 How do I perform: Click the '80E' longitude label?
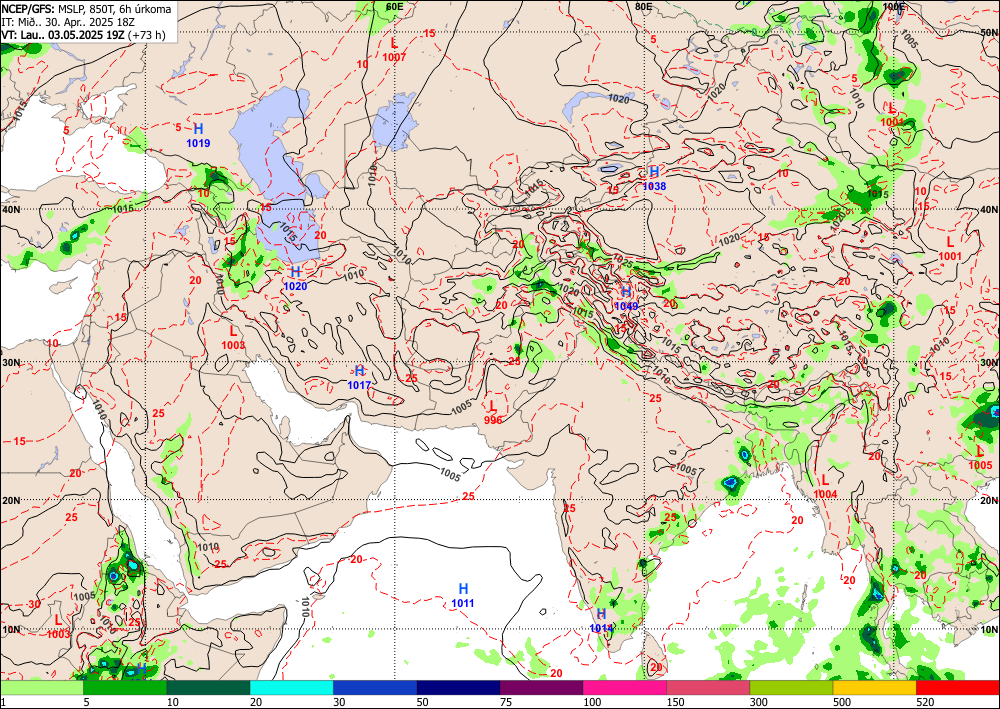[644, 6]
